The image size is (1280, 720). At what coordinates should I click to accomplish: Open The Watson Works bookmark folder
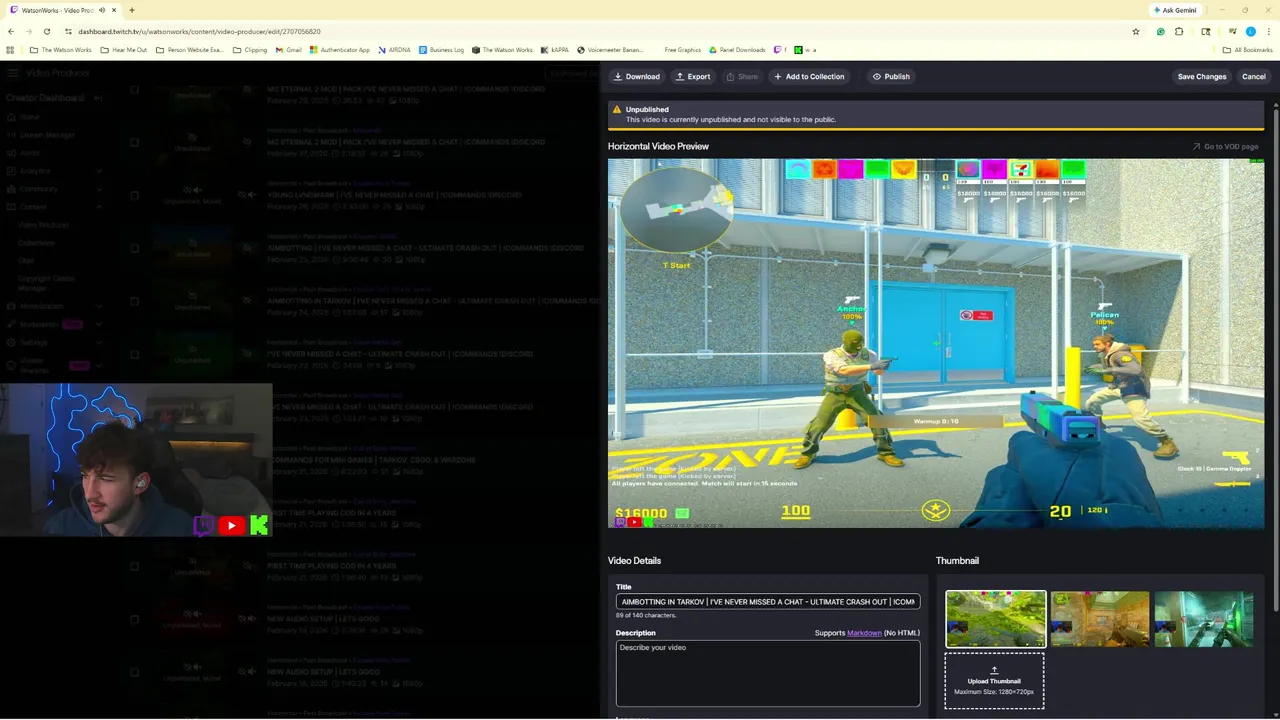pos(60,50)
